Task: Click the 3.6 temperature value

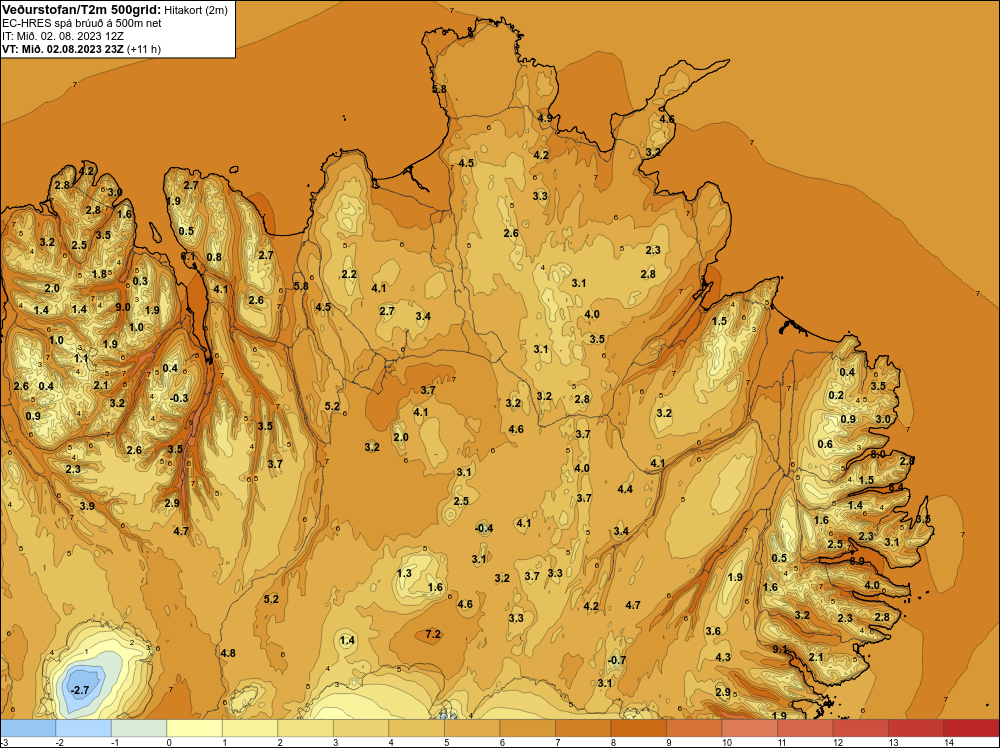Action: [713, 631]
